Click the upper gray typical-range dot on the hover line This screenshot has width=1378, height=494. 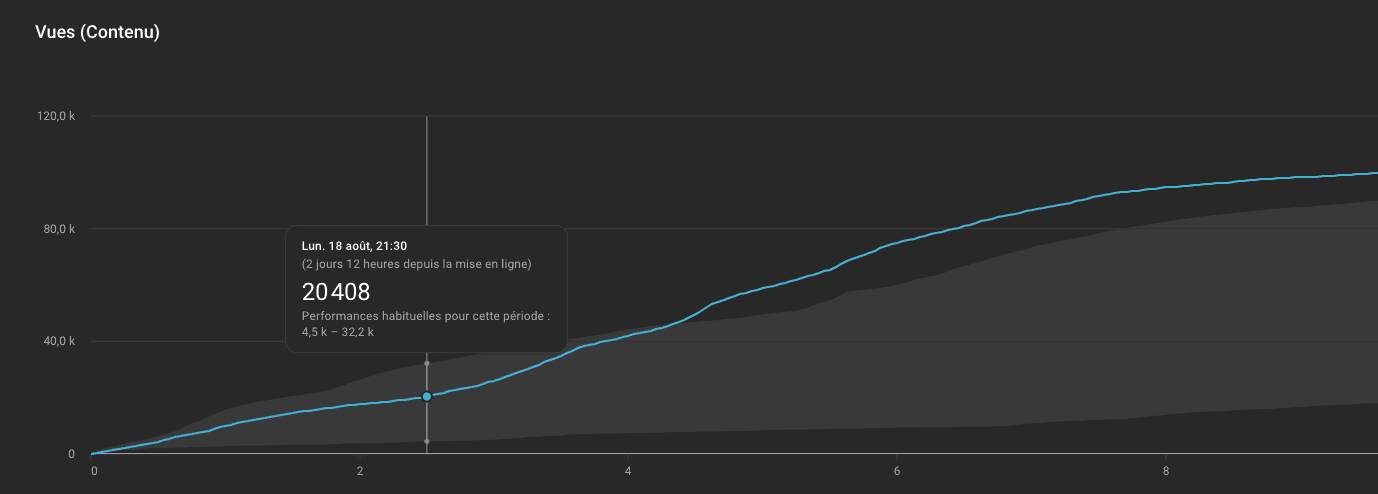click(427, 363)
